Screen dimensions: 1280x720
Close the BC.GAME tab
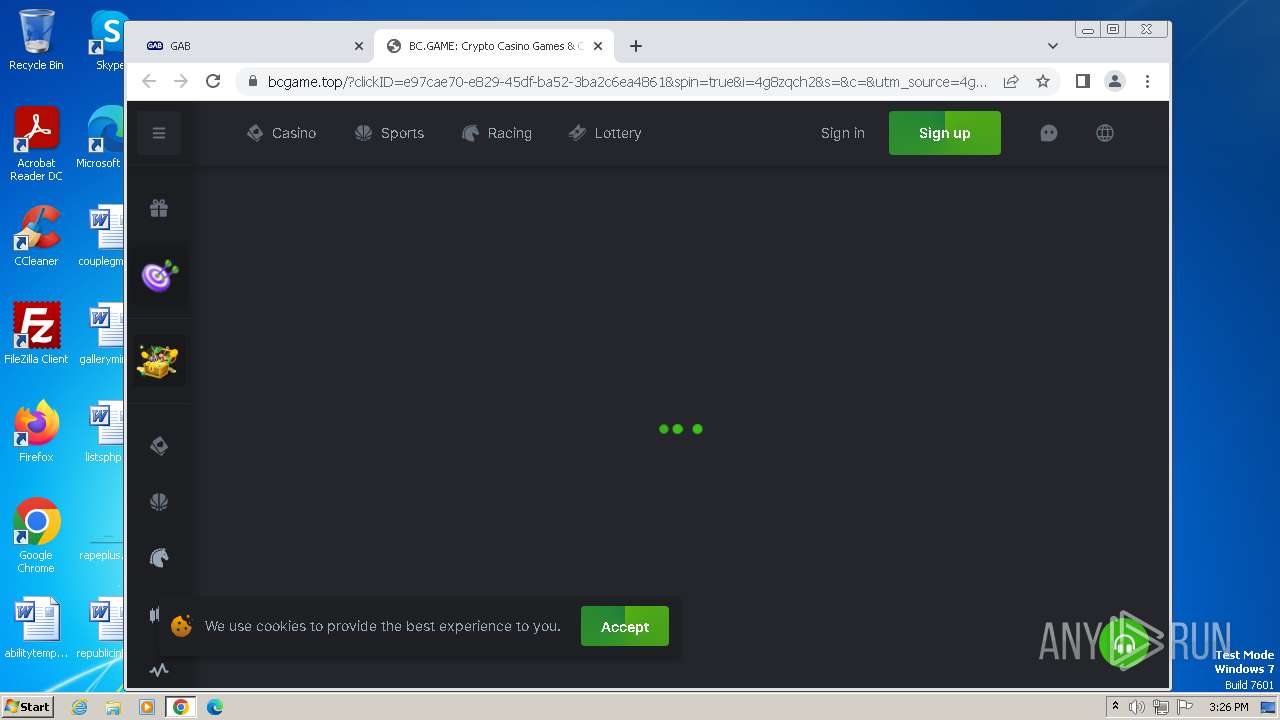click(598, 46)
